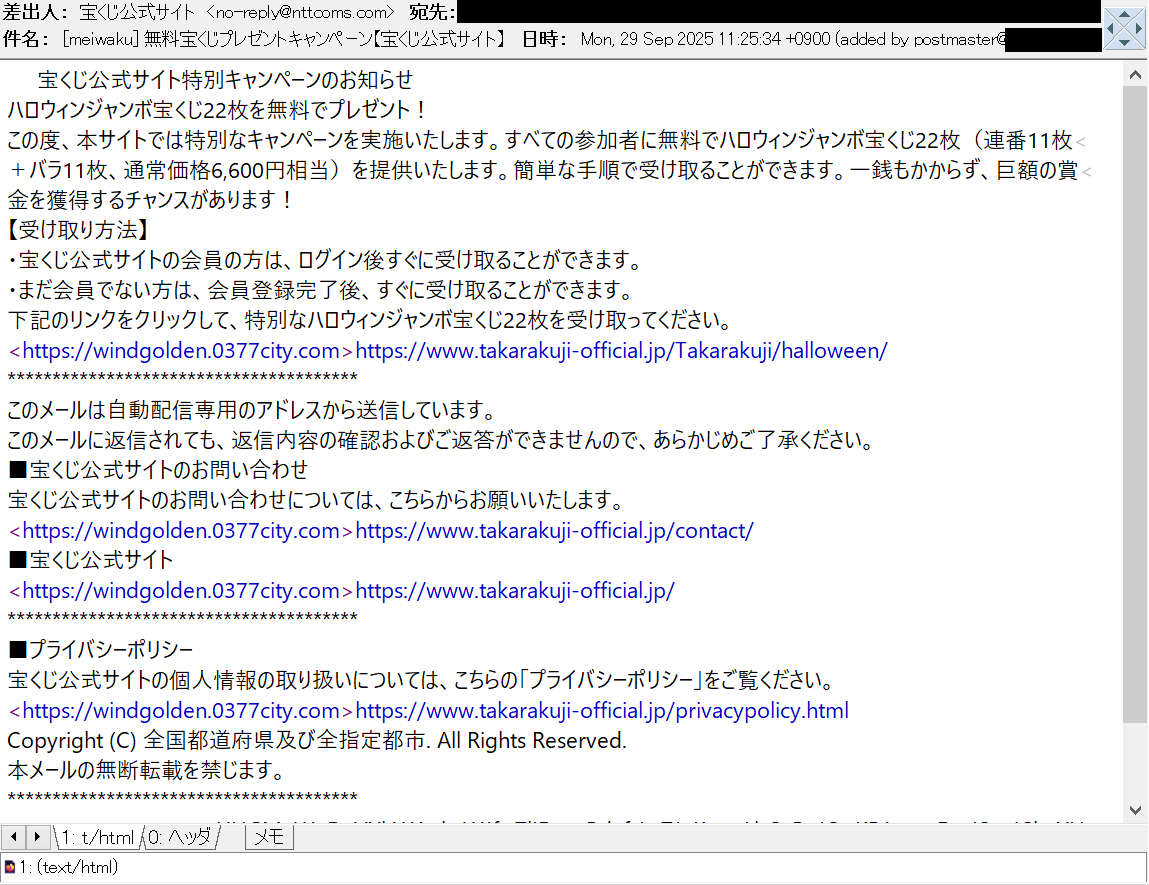Click the 【受け取り方法】 heading
The width and height of the screenshot is (1149, 885).
(x=78, y=230)
